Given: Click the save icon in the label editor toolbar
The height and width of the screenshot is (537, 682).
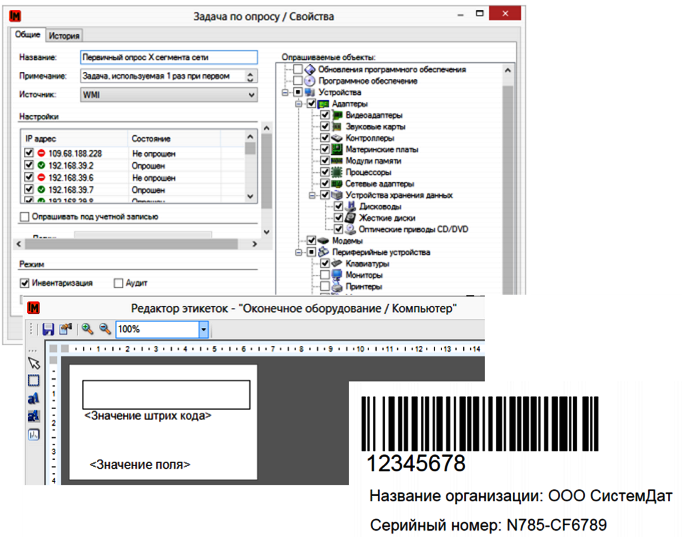Looking at the screenshot, I should coord(48,329).
